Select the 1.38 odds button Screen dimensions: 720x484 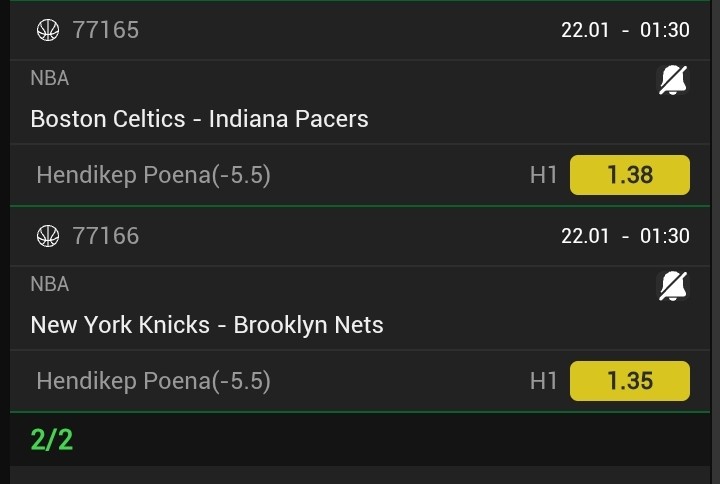point(629,175)
